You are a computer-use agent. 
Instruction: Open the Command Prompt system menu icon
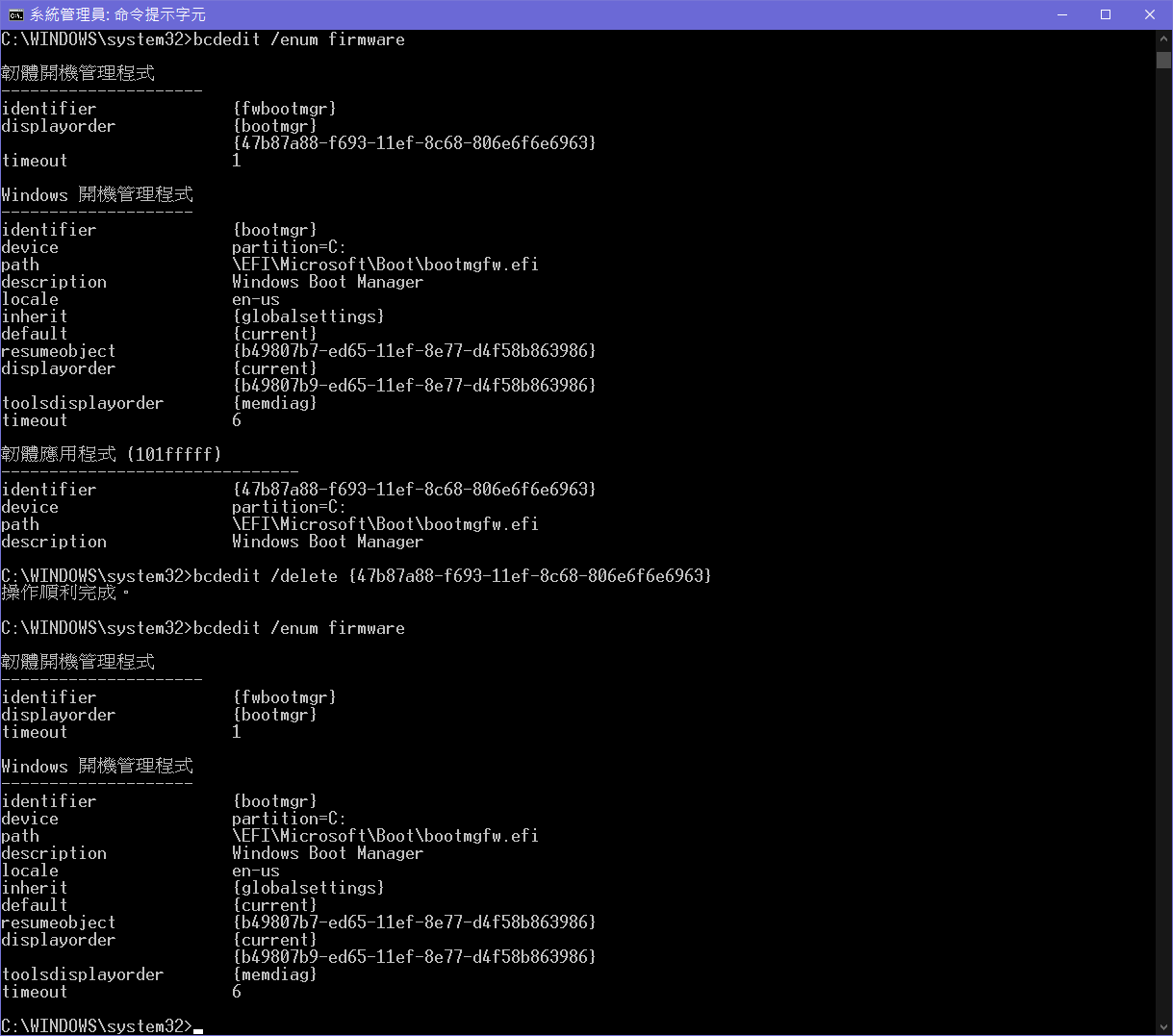click(x=15, y=14)
